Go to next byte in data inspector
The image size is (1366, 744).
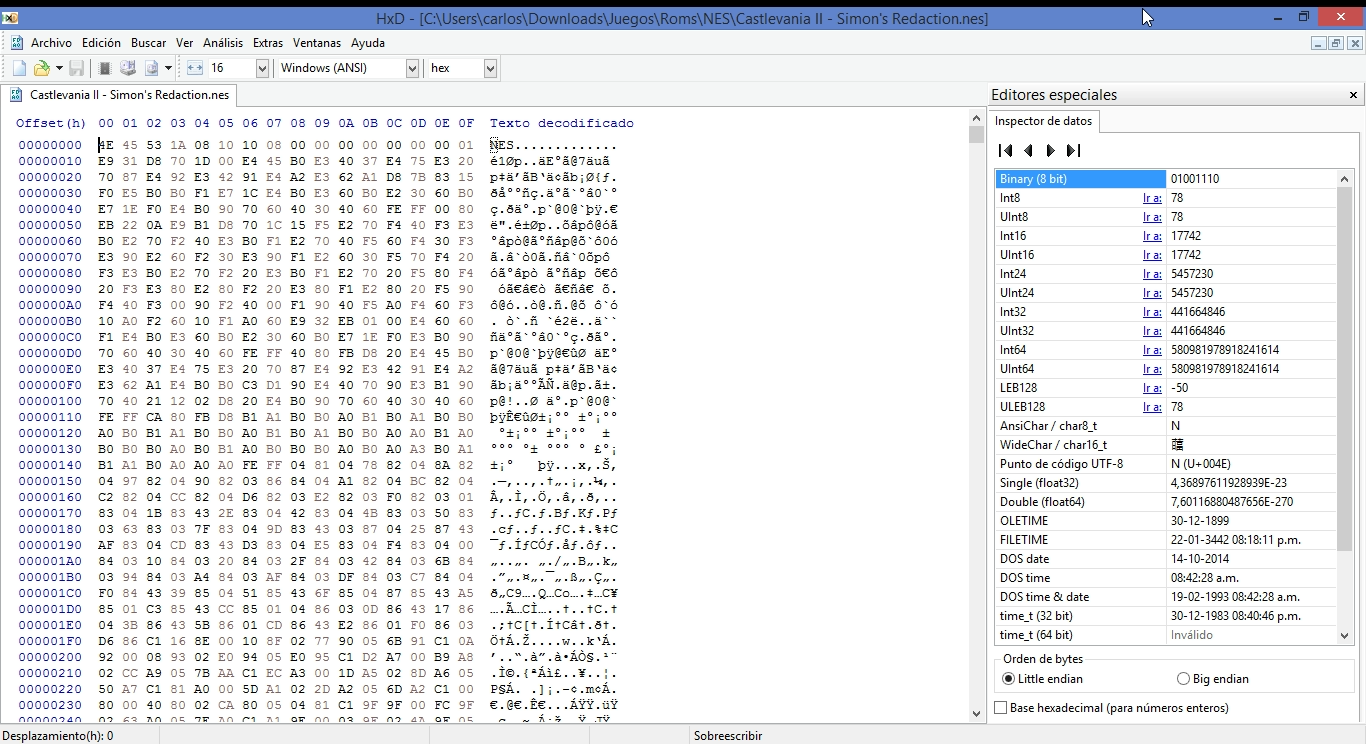(x=1050, y=151)
